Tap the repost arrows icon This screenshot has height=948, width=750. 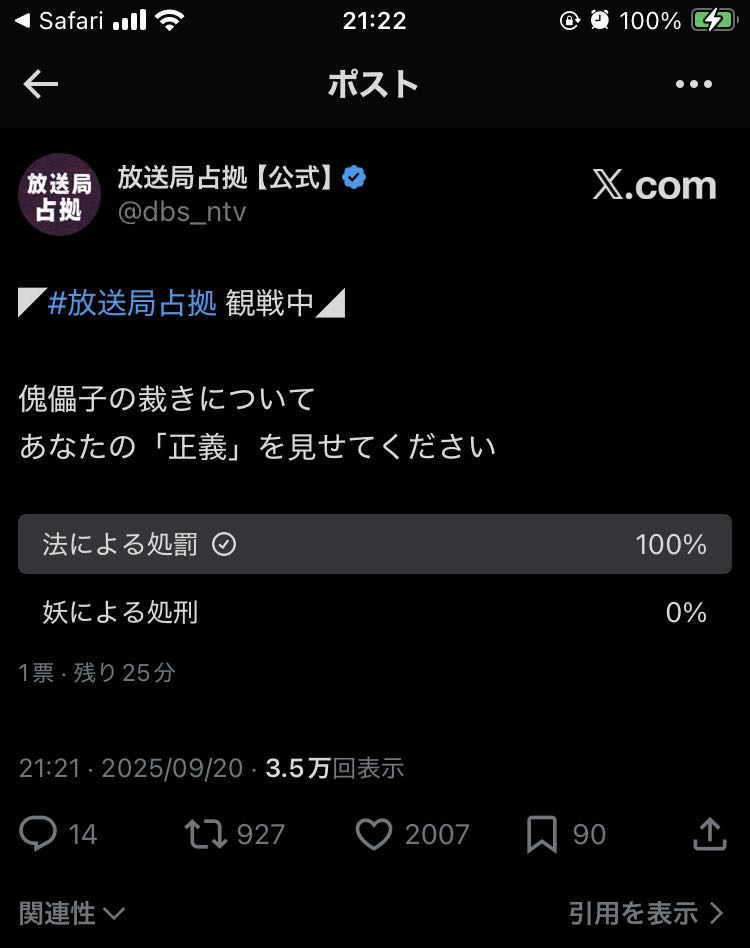pos(206,834)
